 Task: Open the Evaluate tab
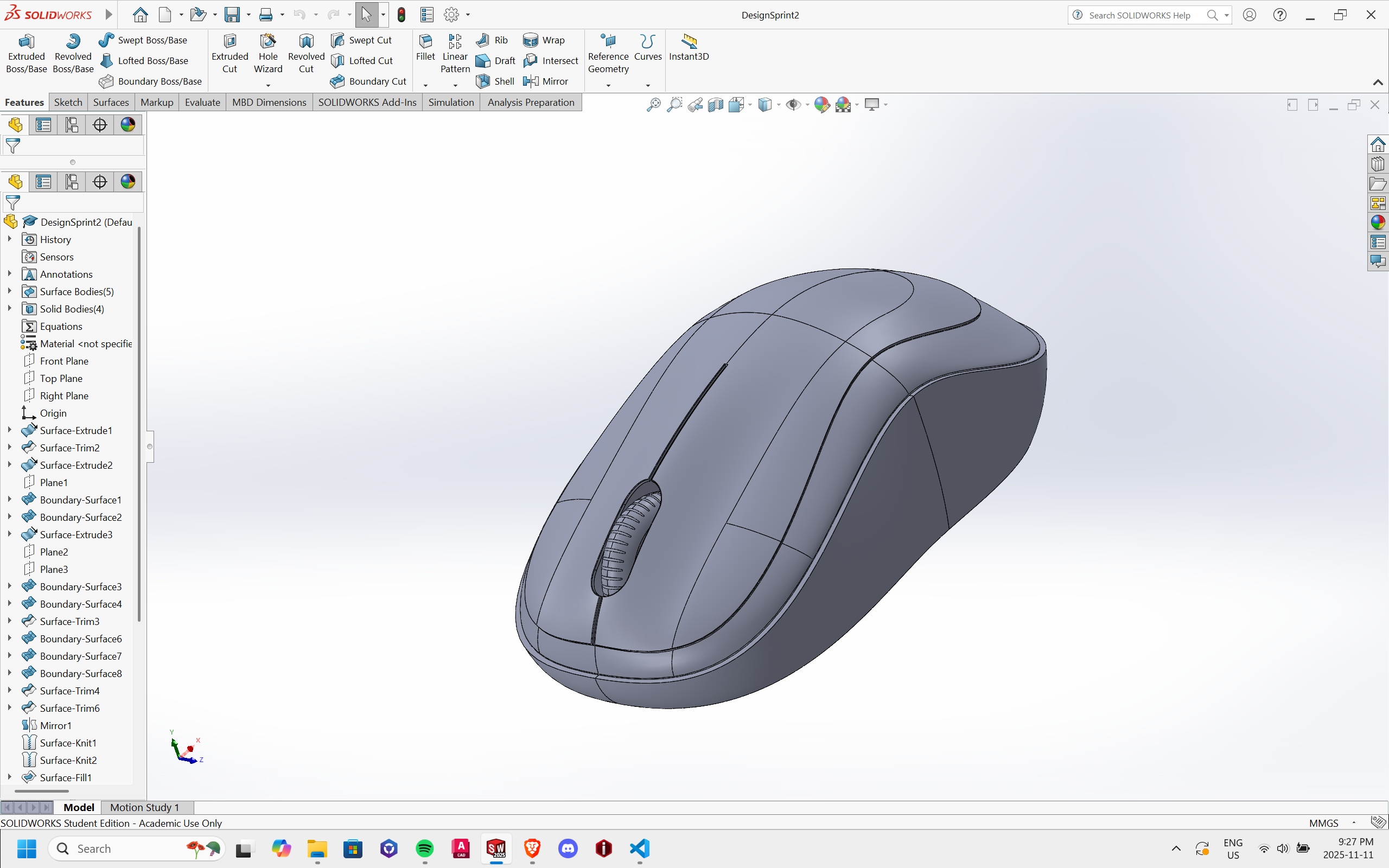tap(202, 102)
